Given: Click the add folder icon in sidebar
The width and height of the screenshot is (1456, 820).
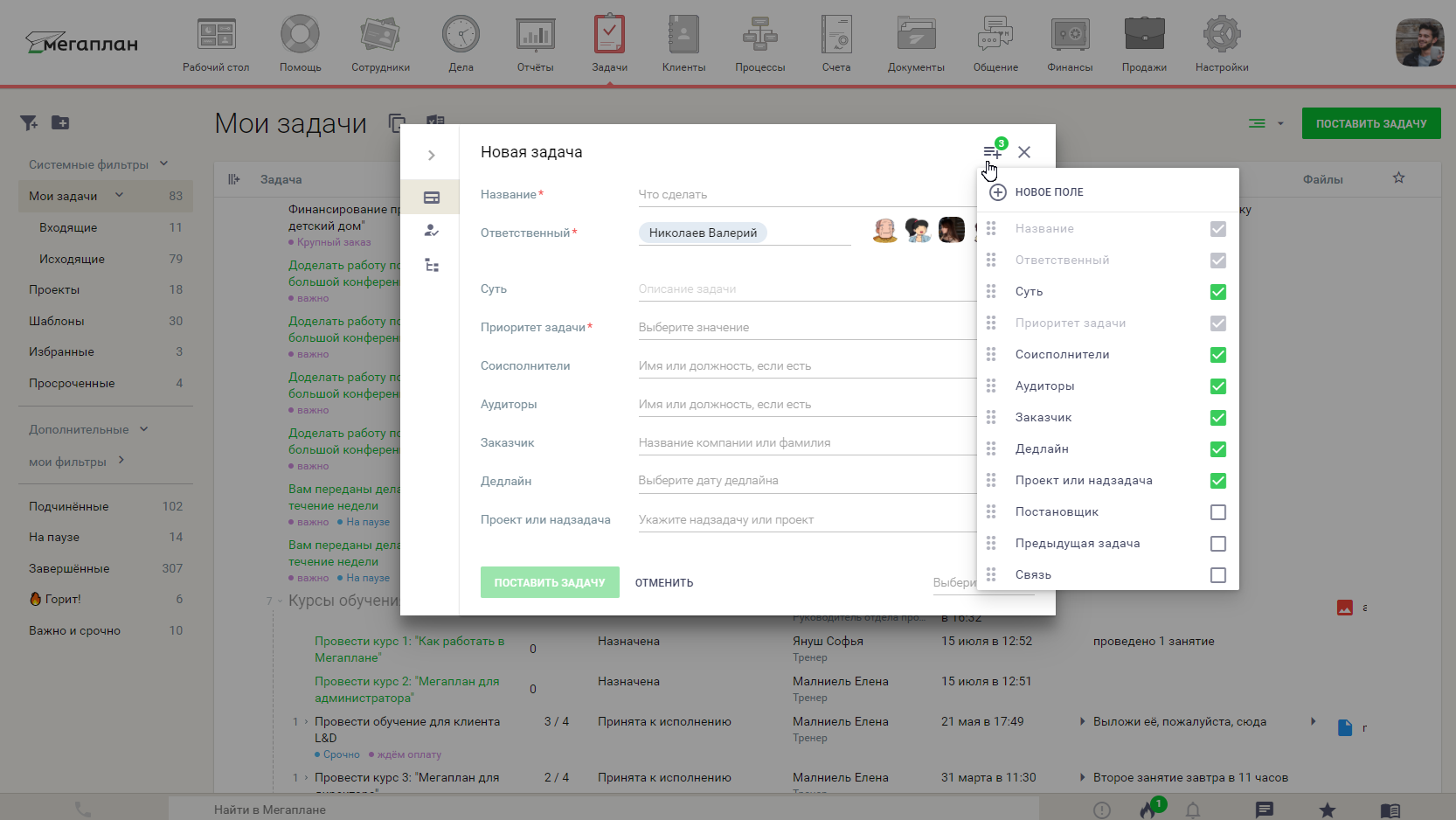Looking at the screenshot, I should pyautogui.click(x=60, y=123).
